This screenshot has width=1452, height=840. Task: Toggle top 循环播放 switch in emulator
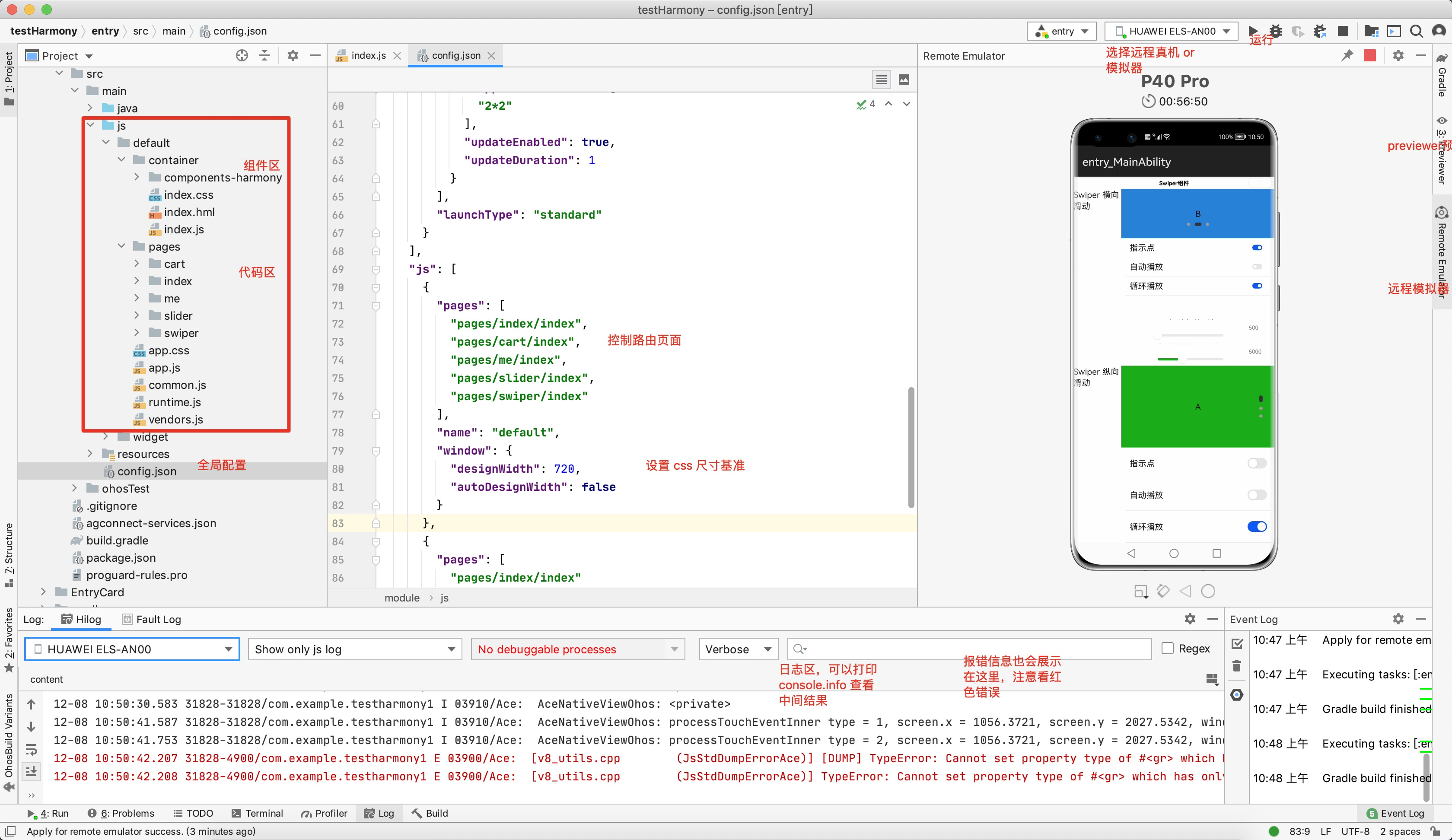(1257, 286)
